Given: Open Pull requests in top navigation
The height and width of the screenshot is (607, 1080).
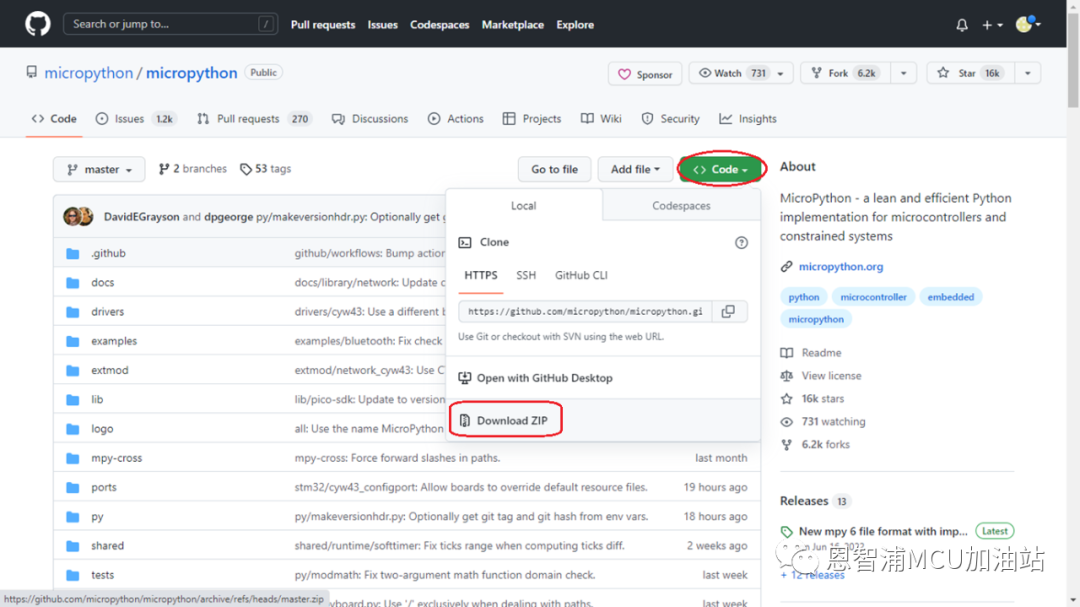Looking at the screenshot, I should [323, 25].
